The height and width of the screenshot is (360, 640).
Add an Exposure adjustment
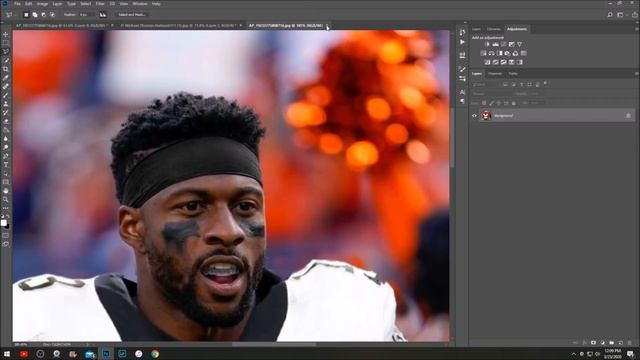click(x=511, y=44)
